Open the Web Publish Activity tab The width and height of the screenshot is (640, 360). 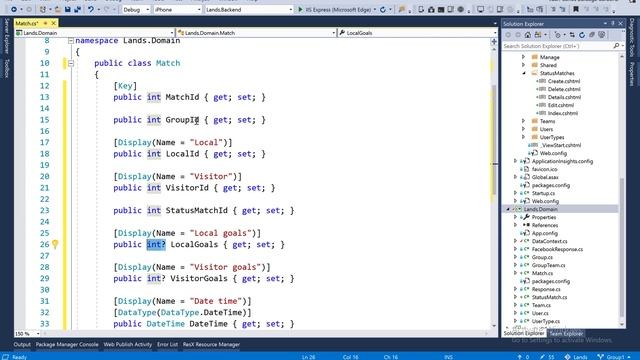pos(128,344)
